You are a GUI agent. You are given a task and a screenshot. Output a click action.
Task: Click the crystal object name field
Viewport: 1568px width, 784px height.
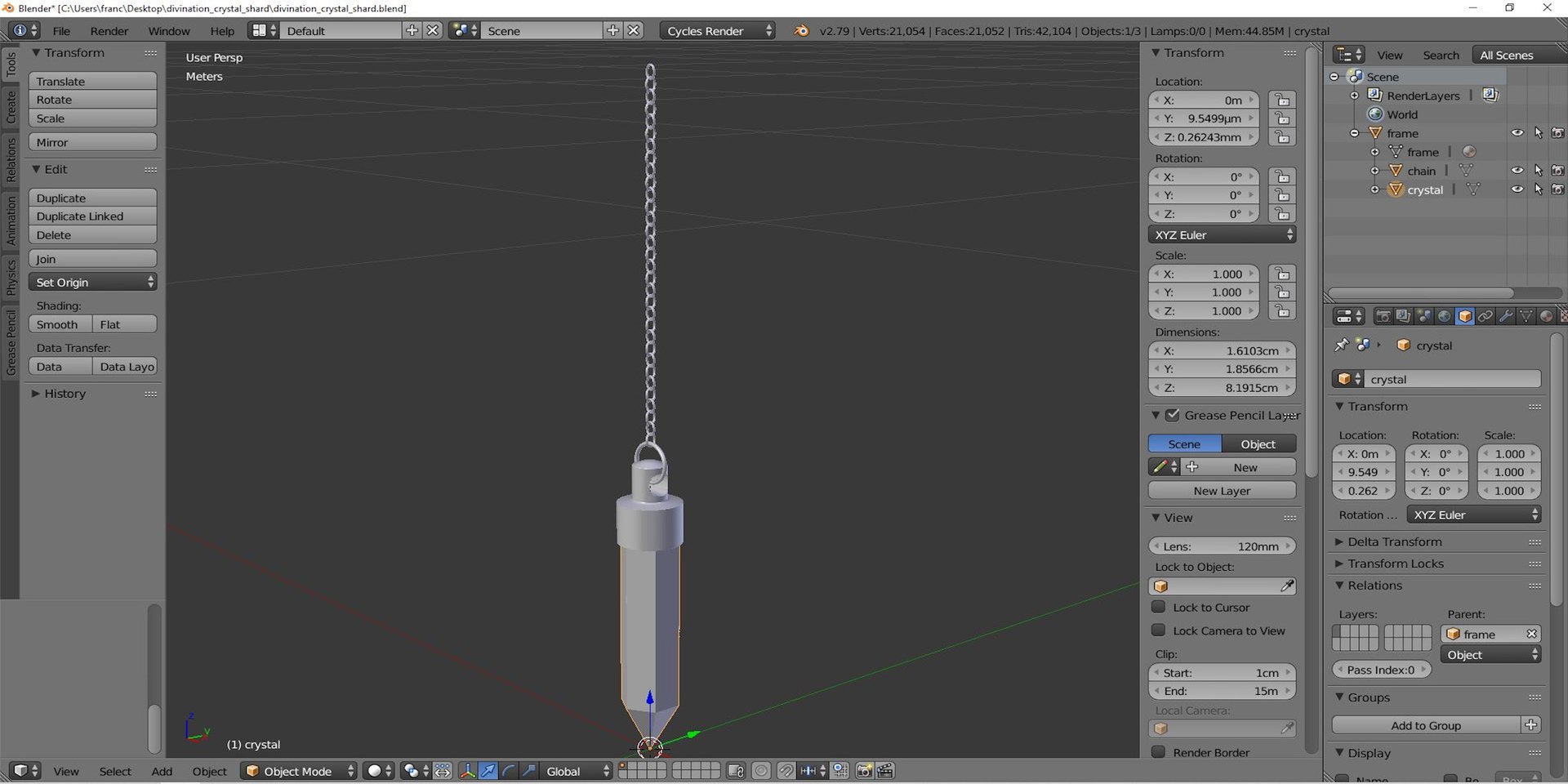click(1454, 379)
